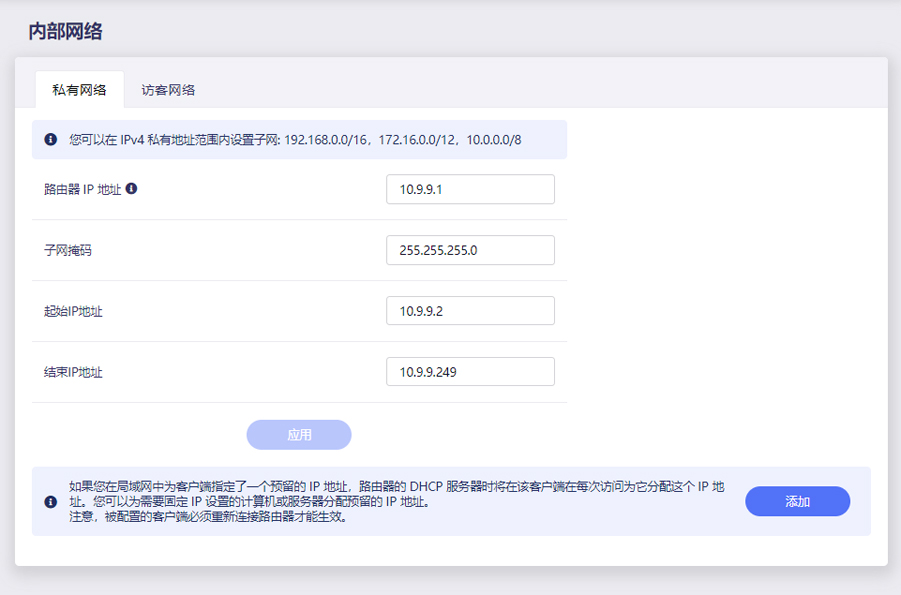Click the 起始IP地址 label
Image resolution: width=901 pixels, height=595 pixels.
73,312
